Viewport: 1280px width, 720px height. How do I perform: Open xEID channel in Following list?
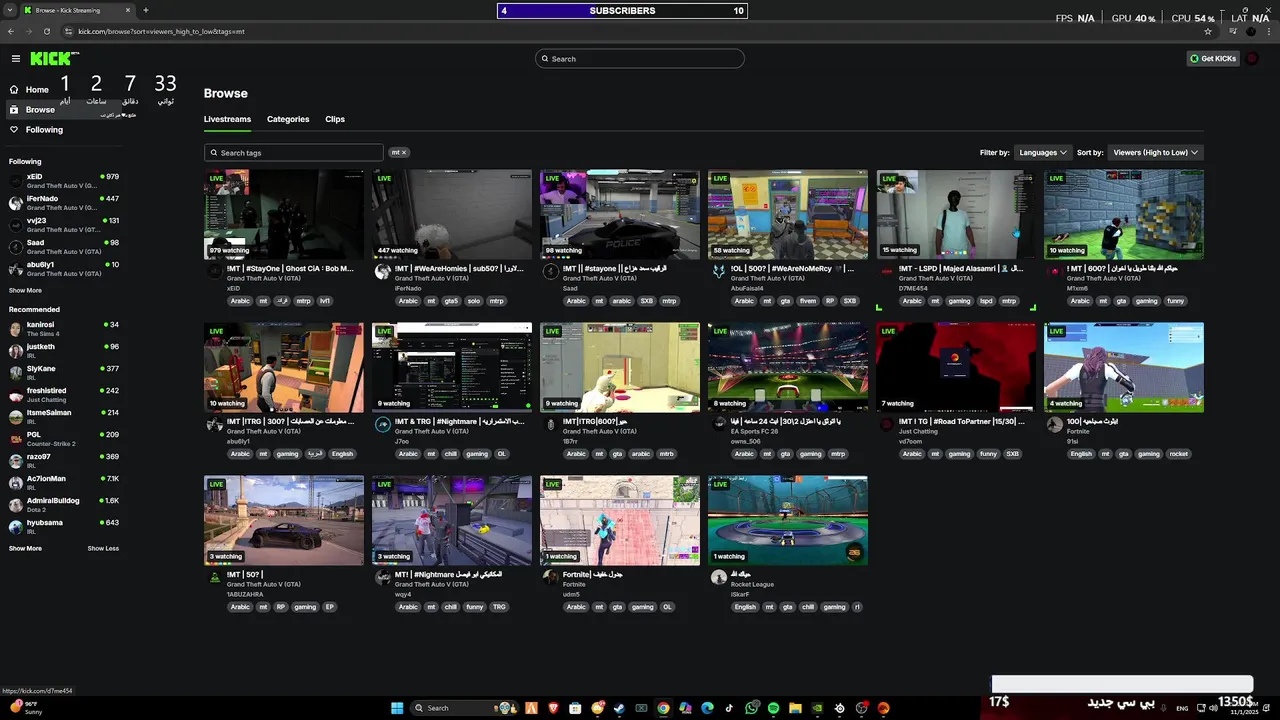pyautogui.click(x=64, y=181)
